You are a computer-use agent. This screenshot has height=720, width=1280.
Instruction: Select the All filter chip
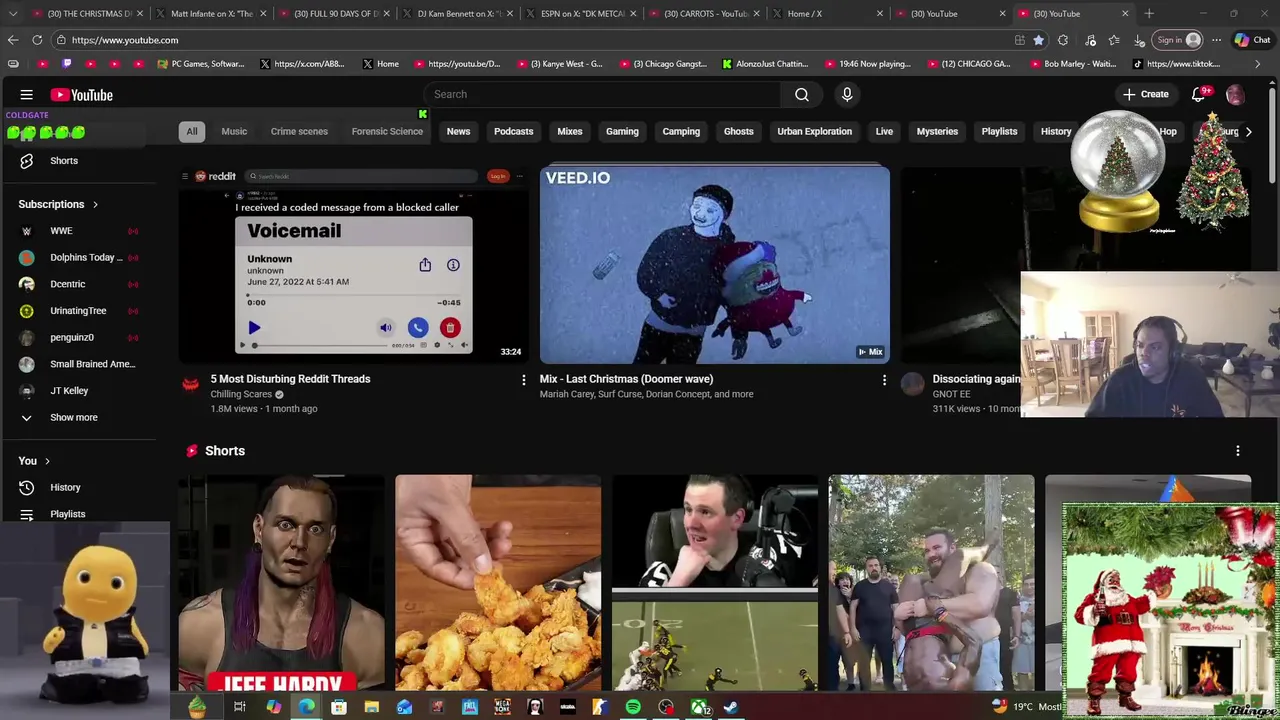tap(192, 131)
